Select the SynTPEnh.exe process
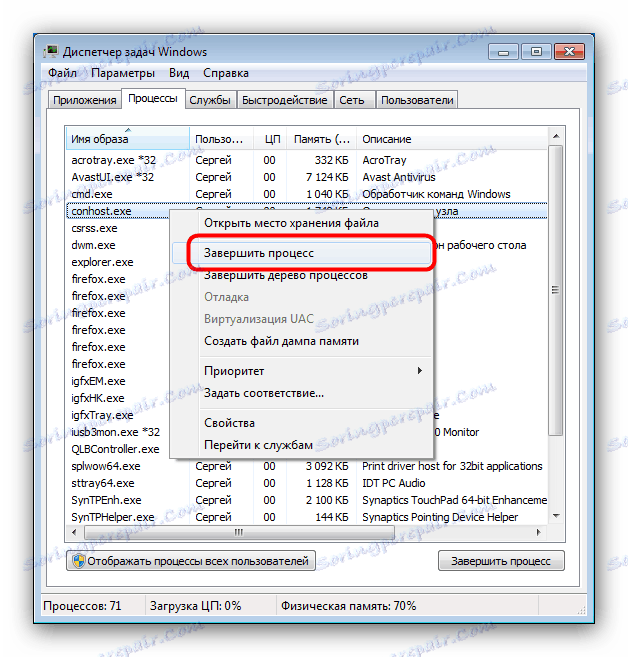Image resolution: width=628 pixels, height=657 pixels. 307,500
